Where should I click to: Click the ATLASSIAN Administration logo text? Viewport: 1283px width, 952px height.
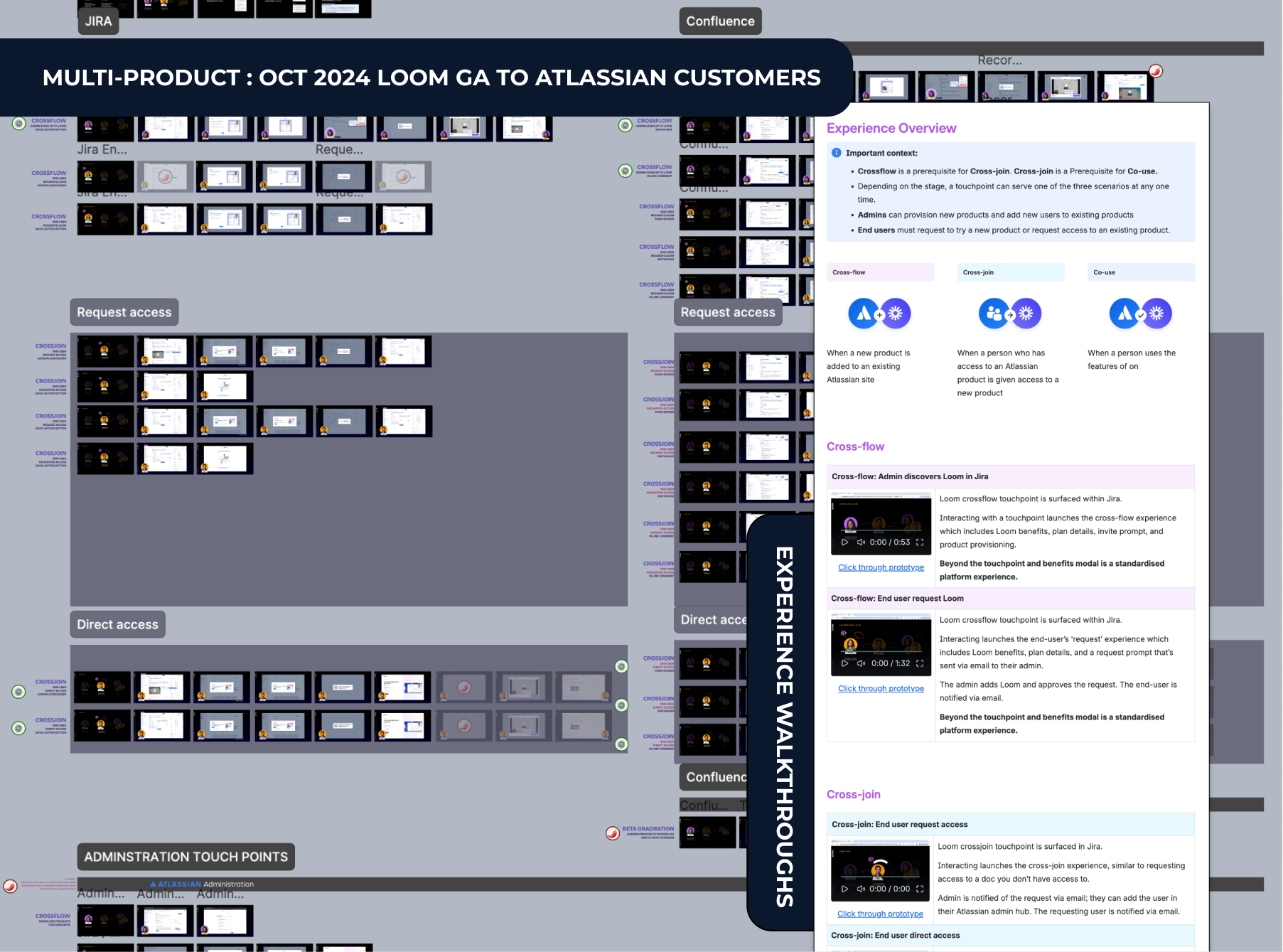[x=202, y=884]
